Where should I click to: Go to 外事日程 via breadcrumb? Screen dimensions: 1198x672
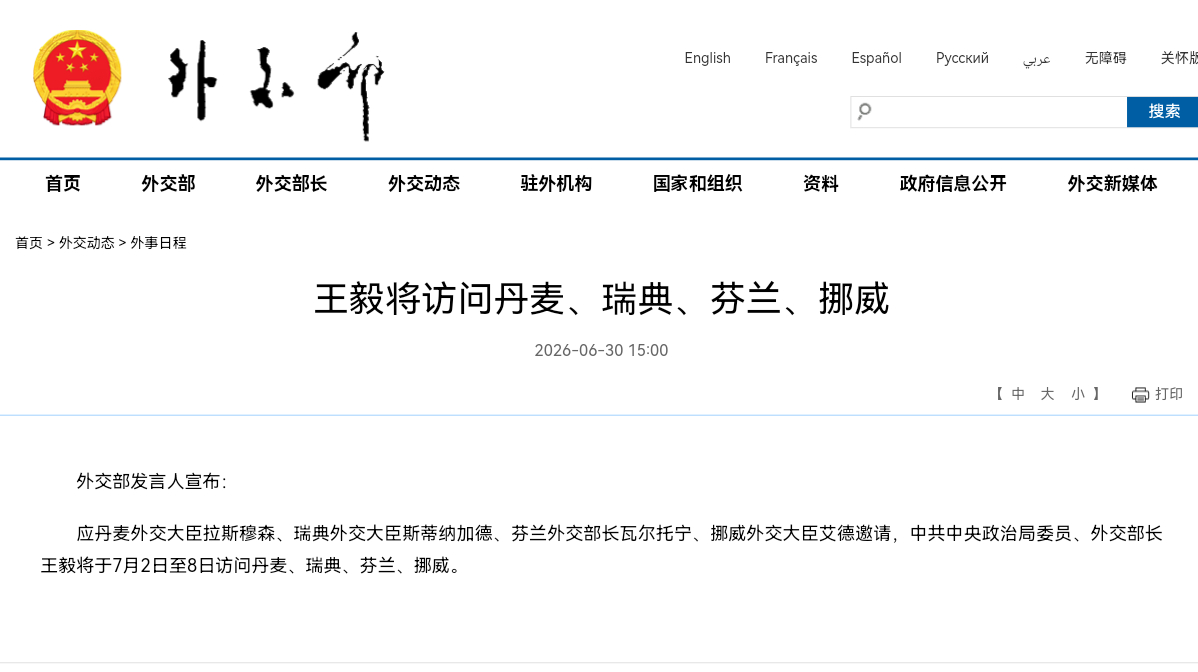point(158,243)
